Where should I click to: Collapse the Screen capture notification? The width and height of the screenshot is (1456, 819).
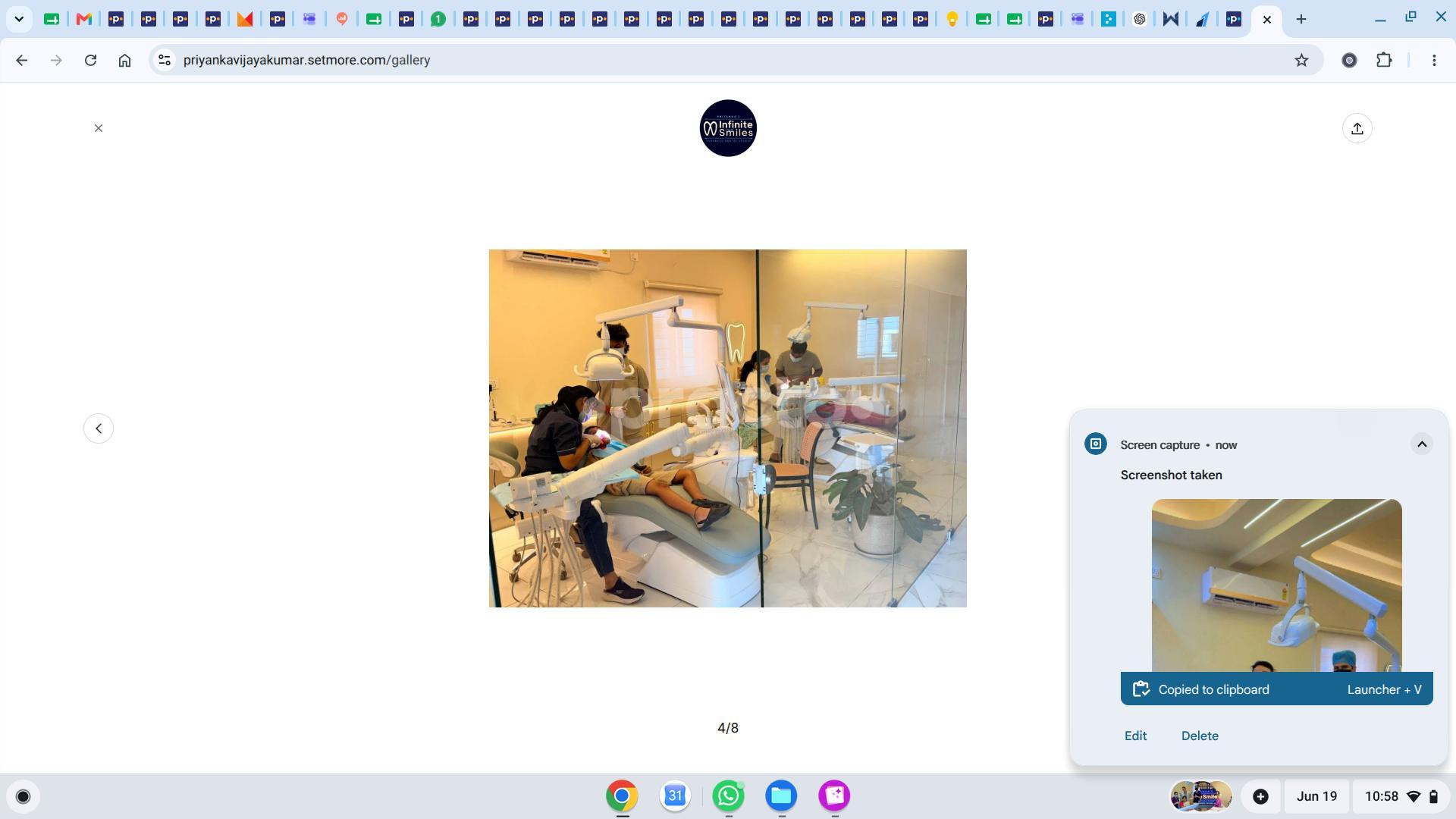click(x=1422, y=444)
